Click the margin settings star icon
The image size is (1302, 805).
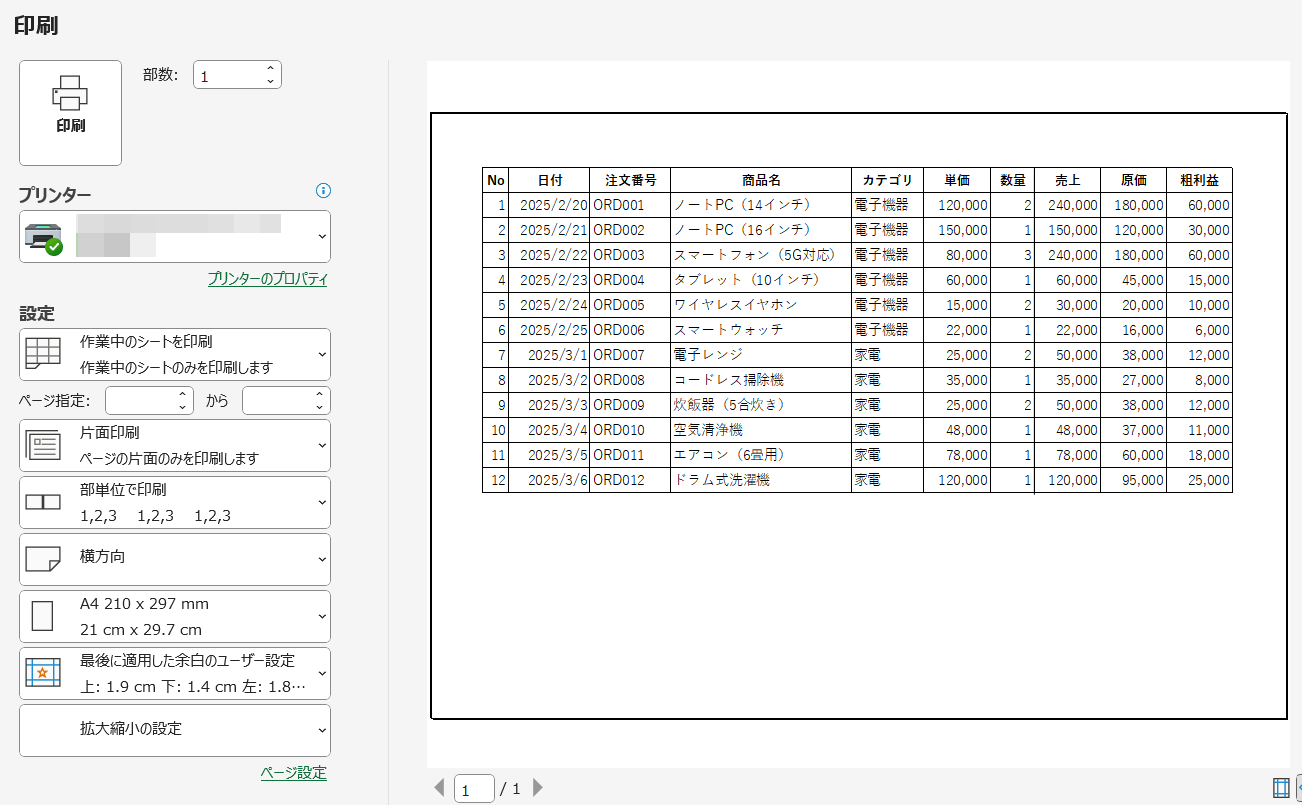click(x=42, y=673)
